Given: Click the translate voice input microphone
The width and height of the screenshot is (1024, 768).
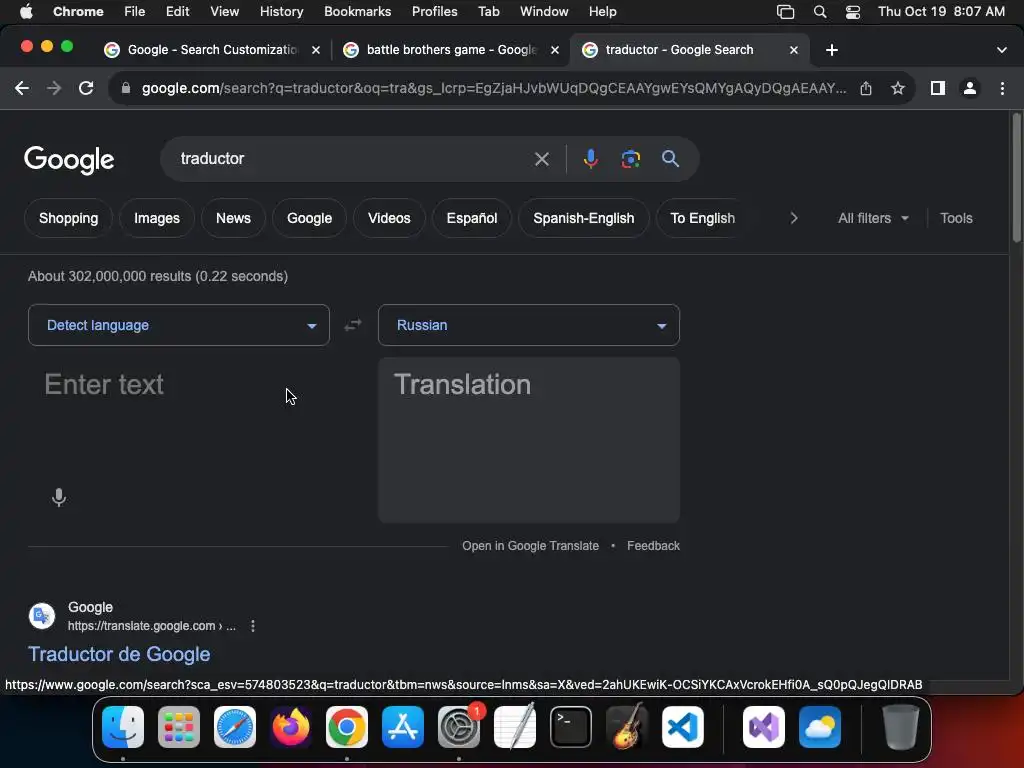Looking at the screenshot, I should pyautogui.click(x=59, y=497).
